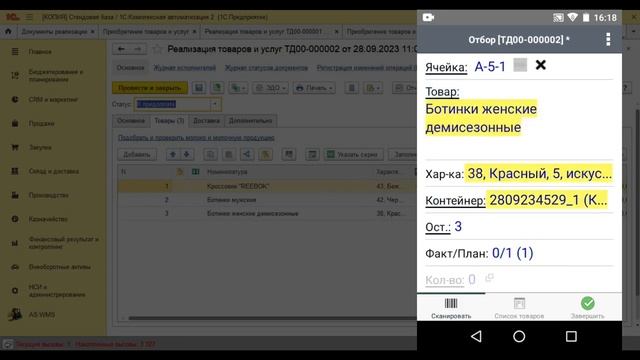Open Склад и доставка sidebar section

(x=53, y=171)
